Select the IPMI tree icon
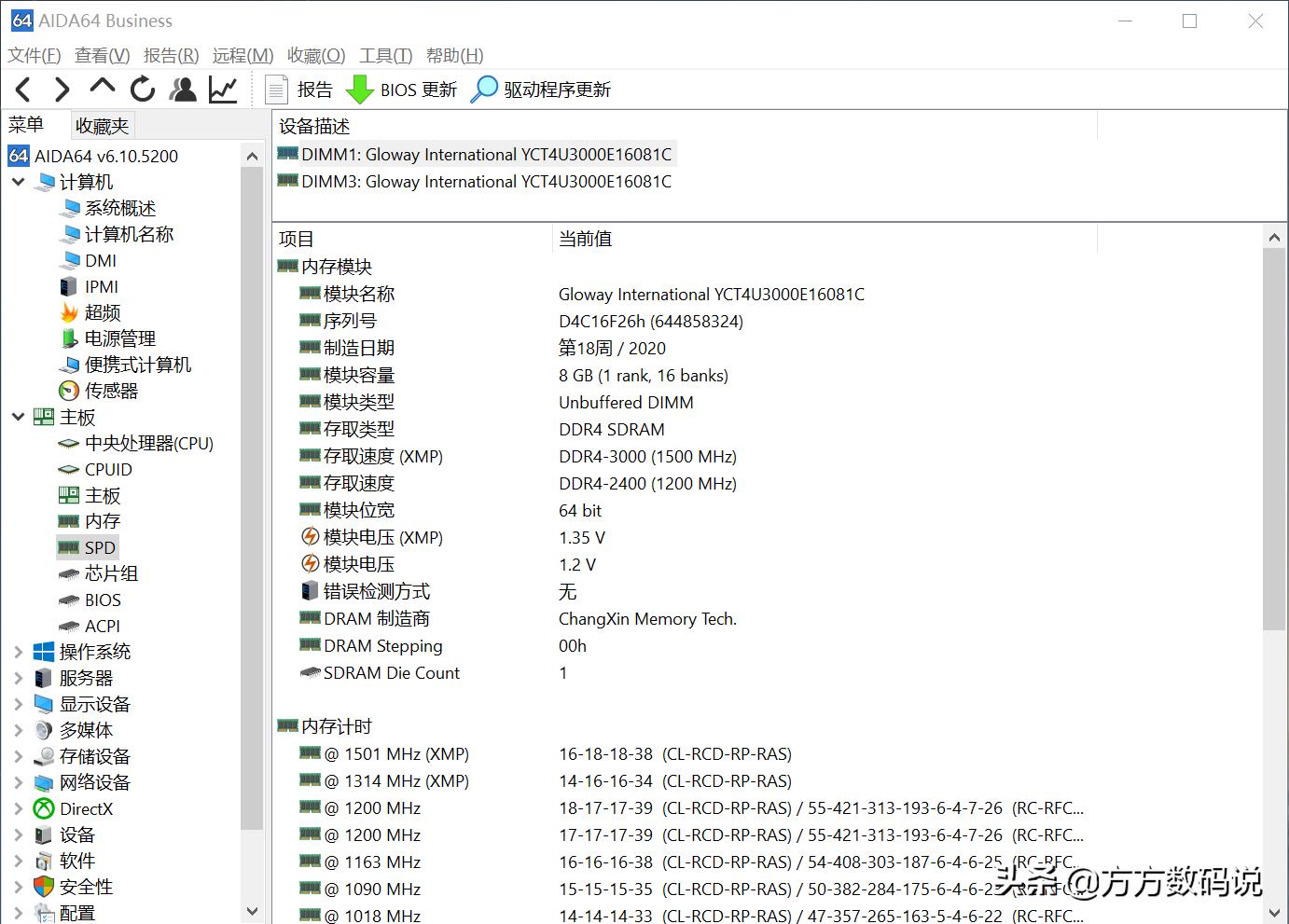Viewport: 1289px width, 924px height. (x=68, y=286)
